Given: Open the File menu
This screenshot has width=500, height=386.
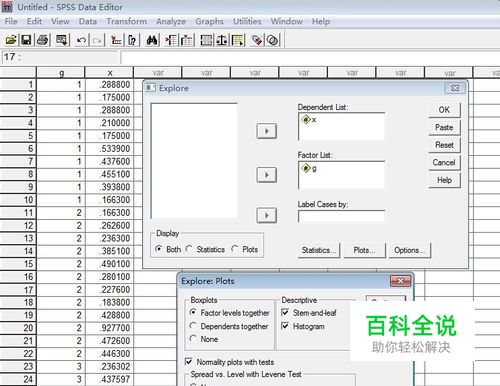Looking at the screenshot, I should click(11, 21).
